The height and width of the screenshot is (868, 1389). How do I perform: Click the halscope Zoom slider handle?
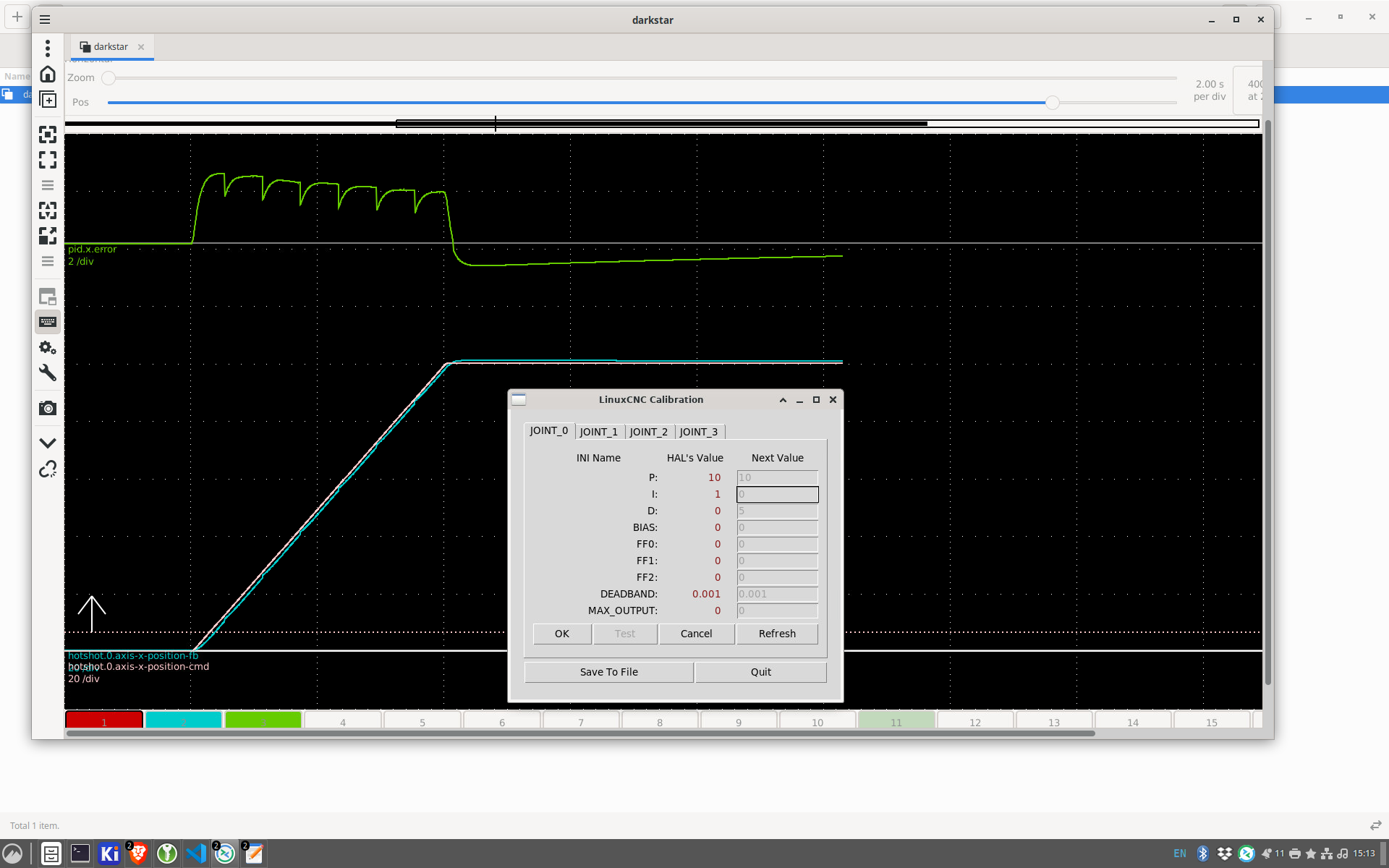pyautogui.click(x=109, y=78)
